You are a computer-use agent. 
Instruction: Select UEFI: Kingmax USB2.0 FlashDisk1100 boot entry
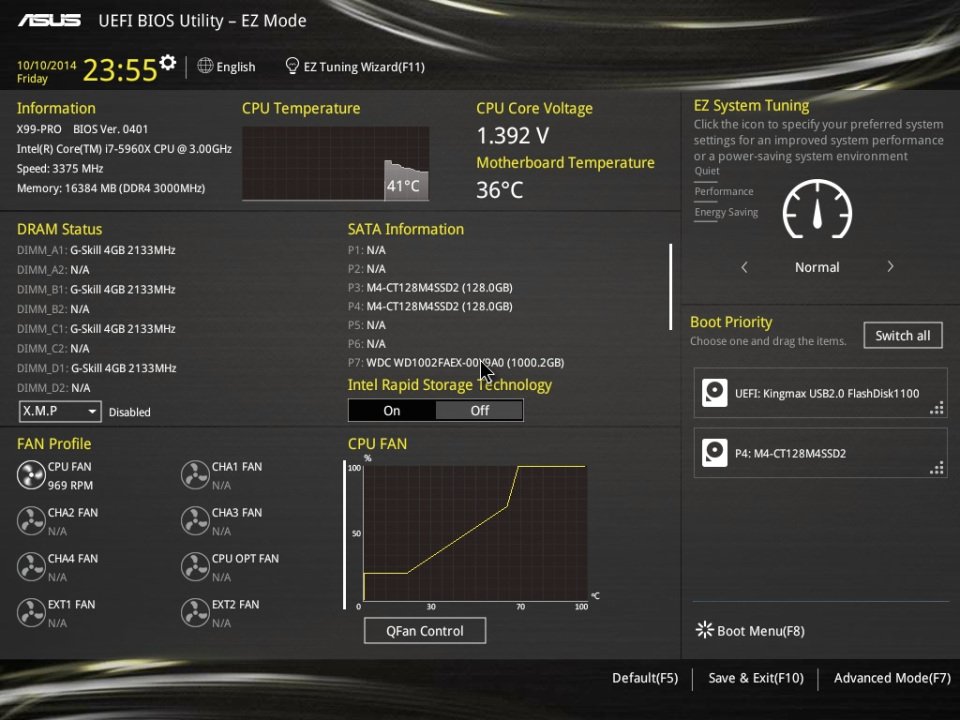click(x=820, y=393)
